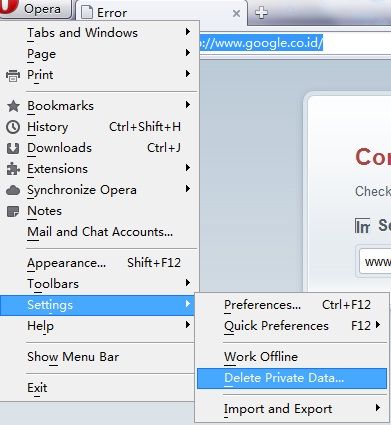Image resolution: width=391 pixels, height=425 pixels.
Task: Select the highlighted Settings menu item
Action: pyautogui.click(x=97, y=305)
